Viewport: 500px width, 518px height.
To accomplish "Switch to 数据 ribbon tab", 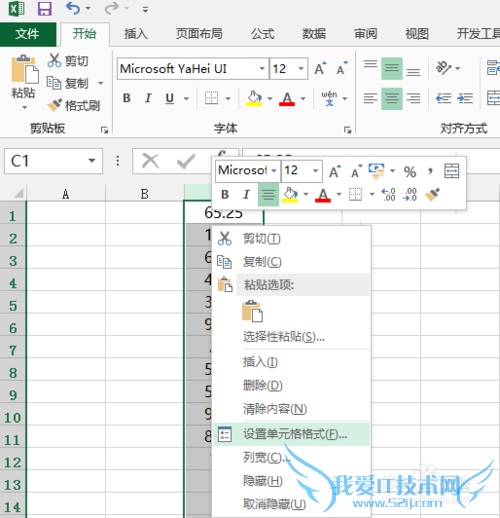I will pyautogui.click(x=314, y=34).
